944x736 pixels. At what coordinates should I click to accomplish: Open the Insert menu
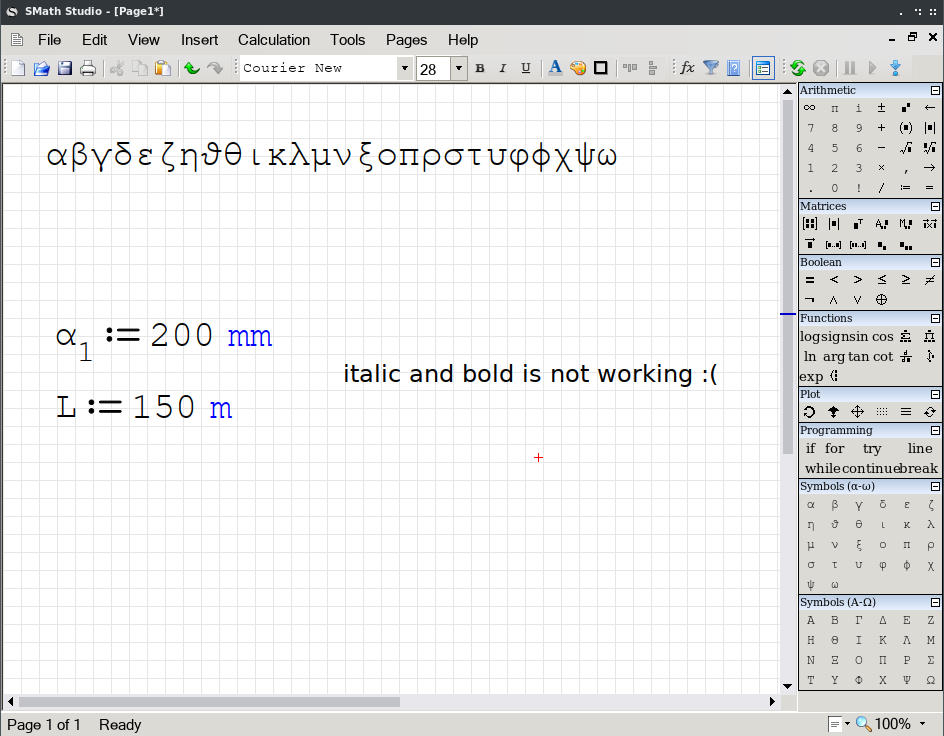199,40
